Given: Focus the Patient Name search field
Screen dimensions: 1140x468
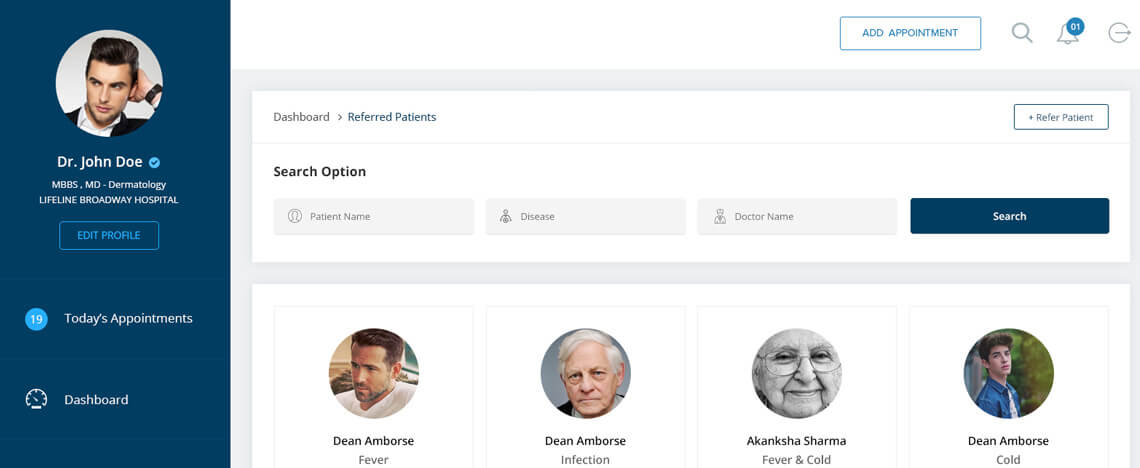Looking at the screenshot, I should coord(385,216).
